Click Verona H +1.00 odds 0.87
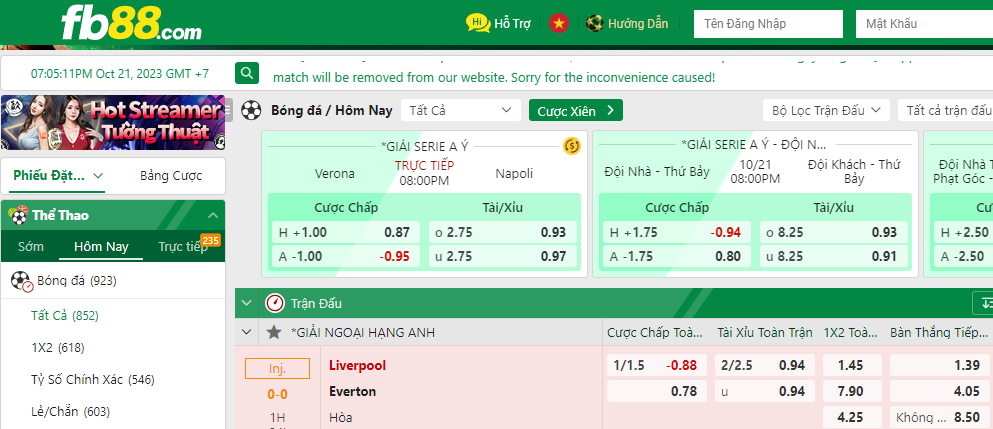Viewport: 993px width, 429px height. click(x=346, y=233)
